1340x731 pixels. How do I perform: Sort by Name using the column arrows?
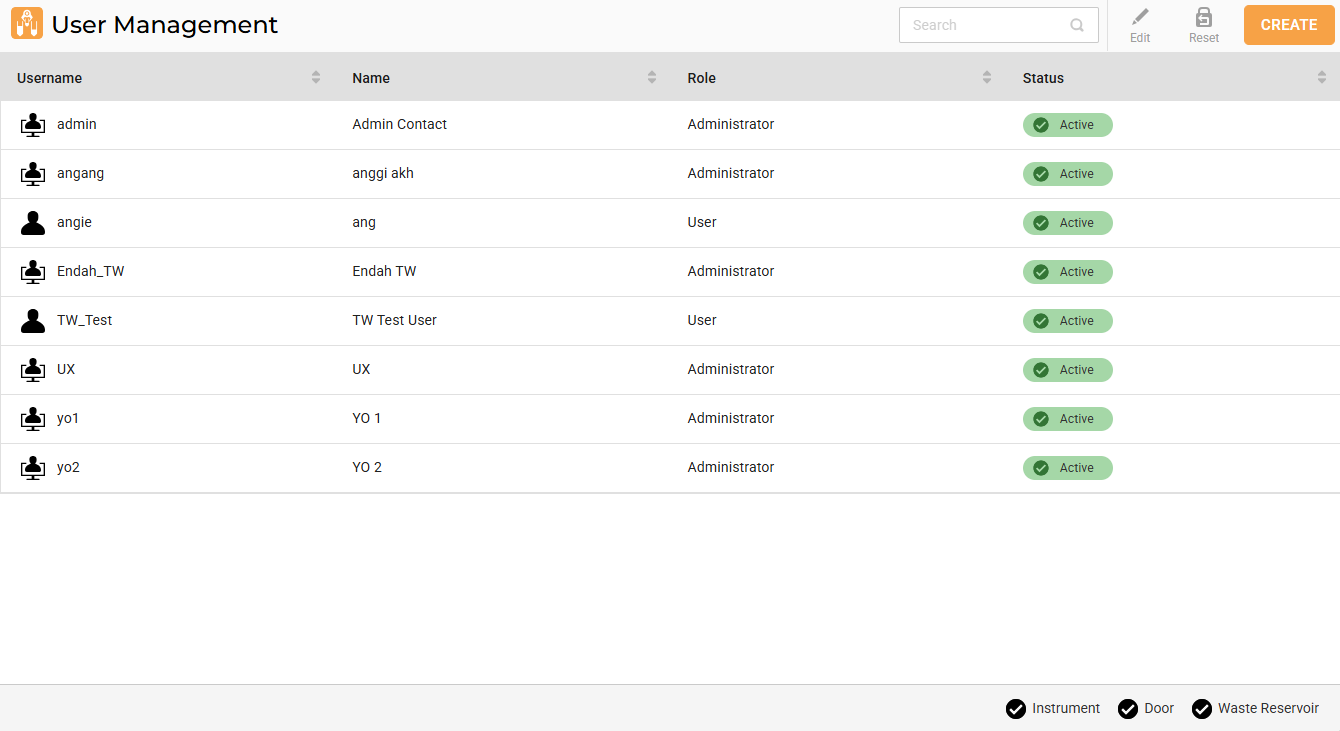[652, 78]
